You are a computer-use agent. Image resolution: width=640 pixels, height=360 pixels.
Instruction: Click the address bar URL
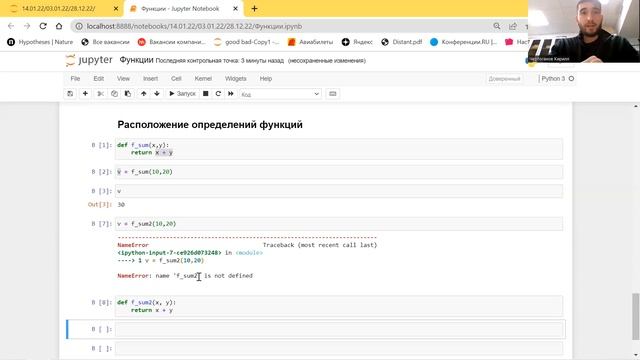[194, 26]
